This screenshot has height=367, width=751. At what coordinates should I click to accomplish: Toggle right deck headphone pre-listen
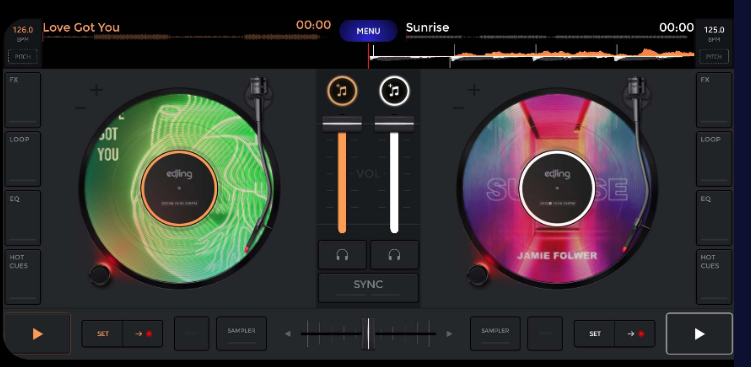pyautogui.click(x=394, y=255)
